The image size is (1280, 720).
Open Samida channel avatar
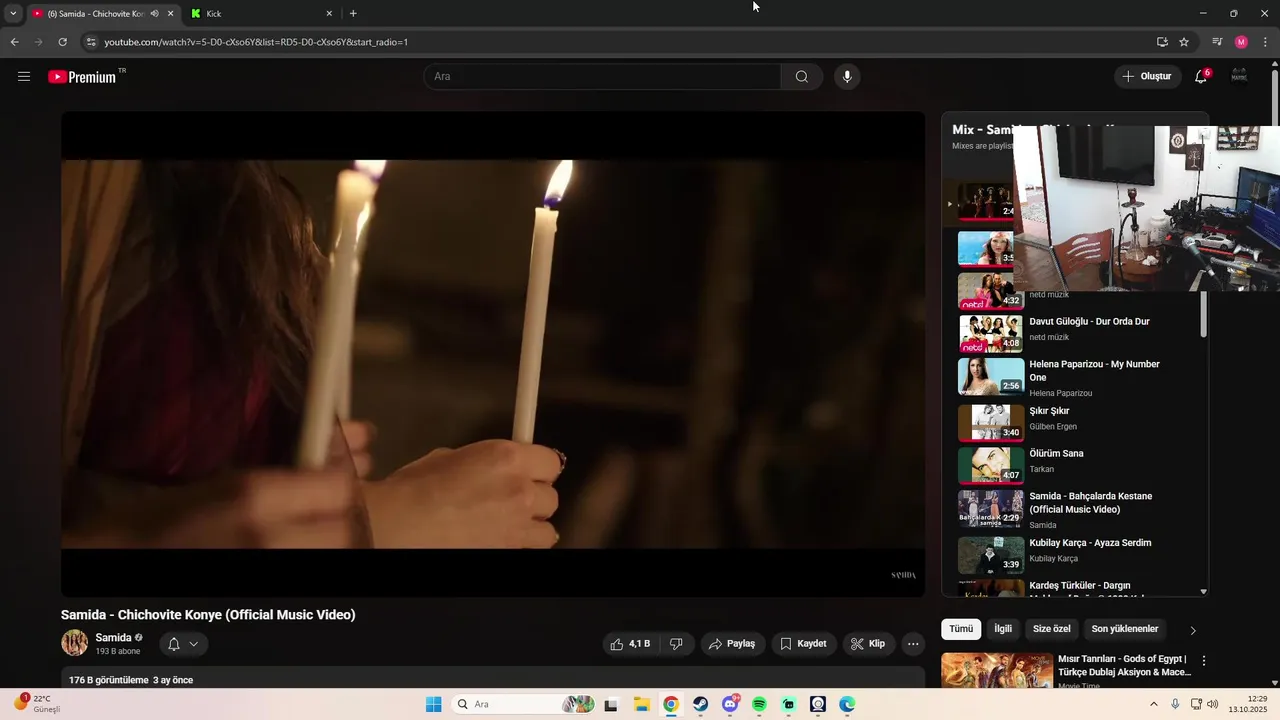(74, 643)
